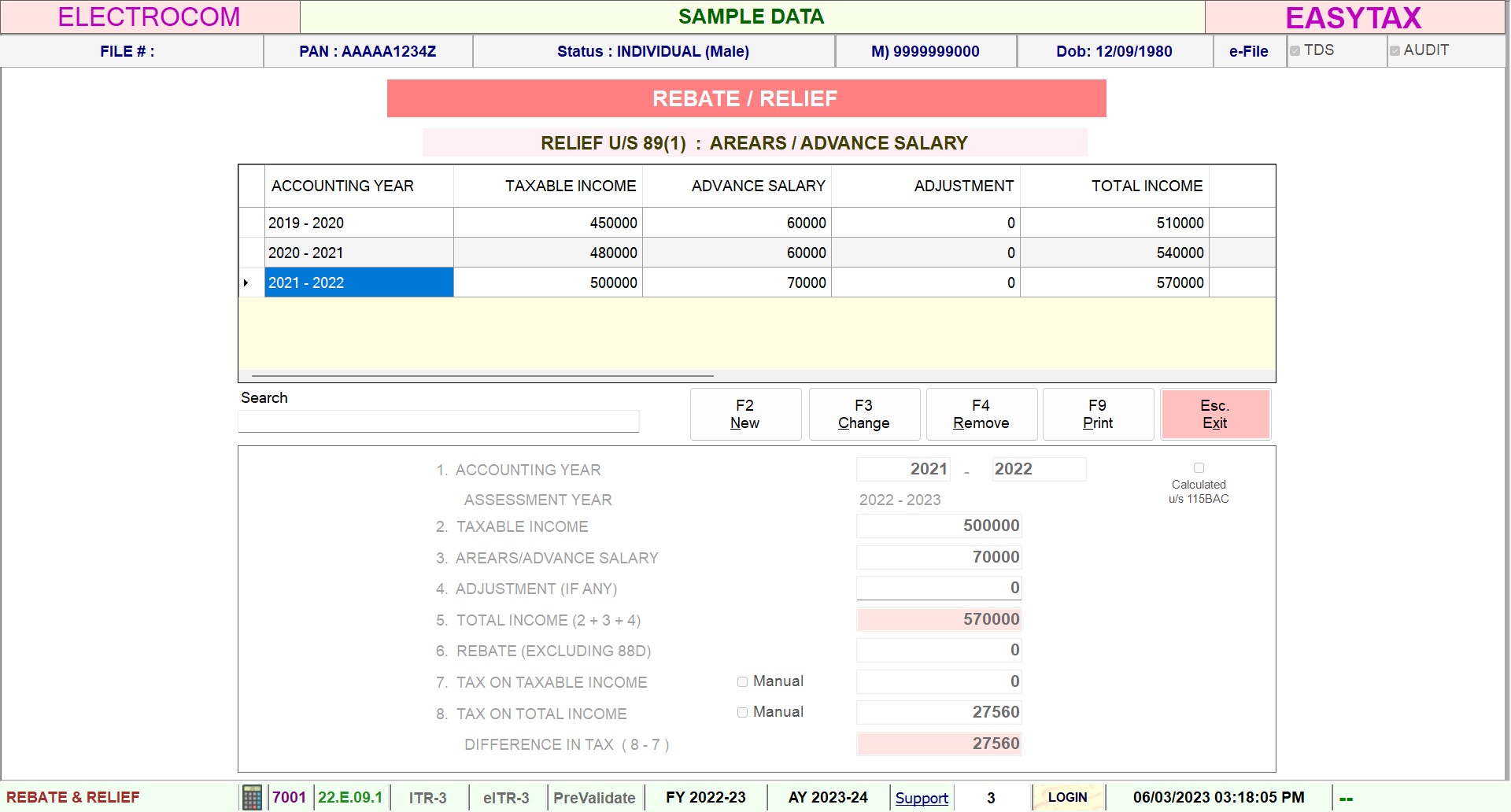This screenshot has height=812, width=1511.
Task: Click the horizontal scrollbar under the table
Action: tap(482, 376)
